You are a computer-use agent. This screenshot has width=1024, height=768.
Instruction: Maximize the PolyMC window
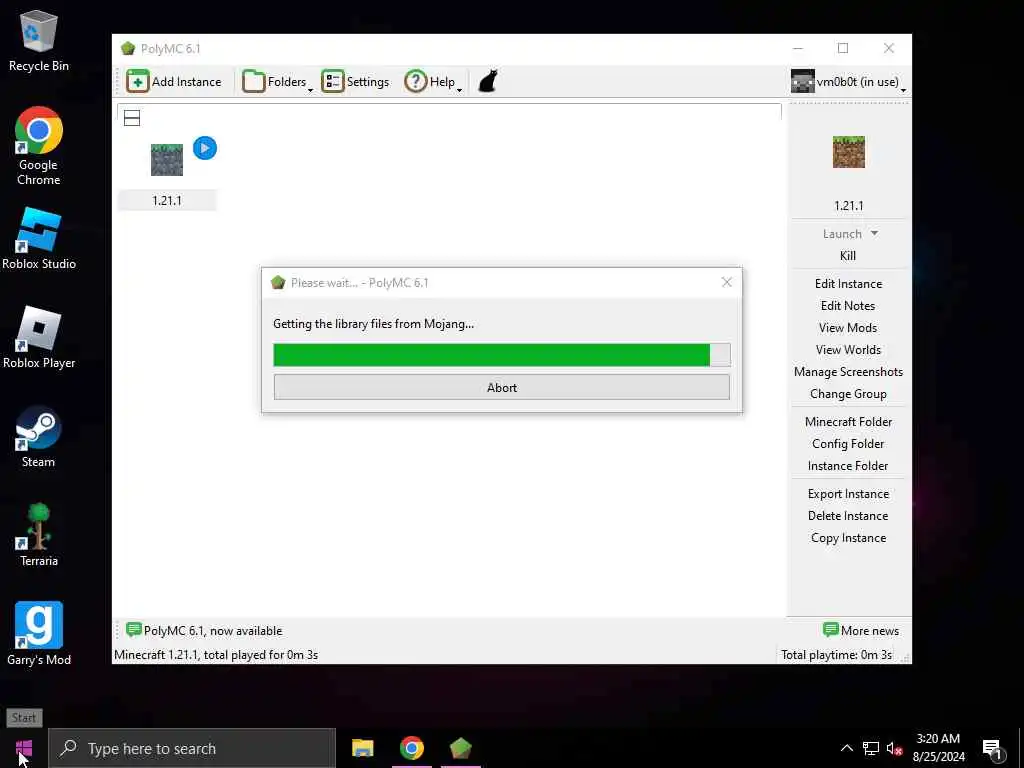(x=843, y=48)
